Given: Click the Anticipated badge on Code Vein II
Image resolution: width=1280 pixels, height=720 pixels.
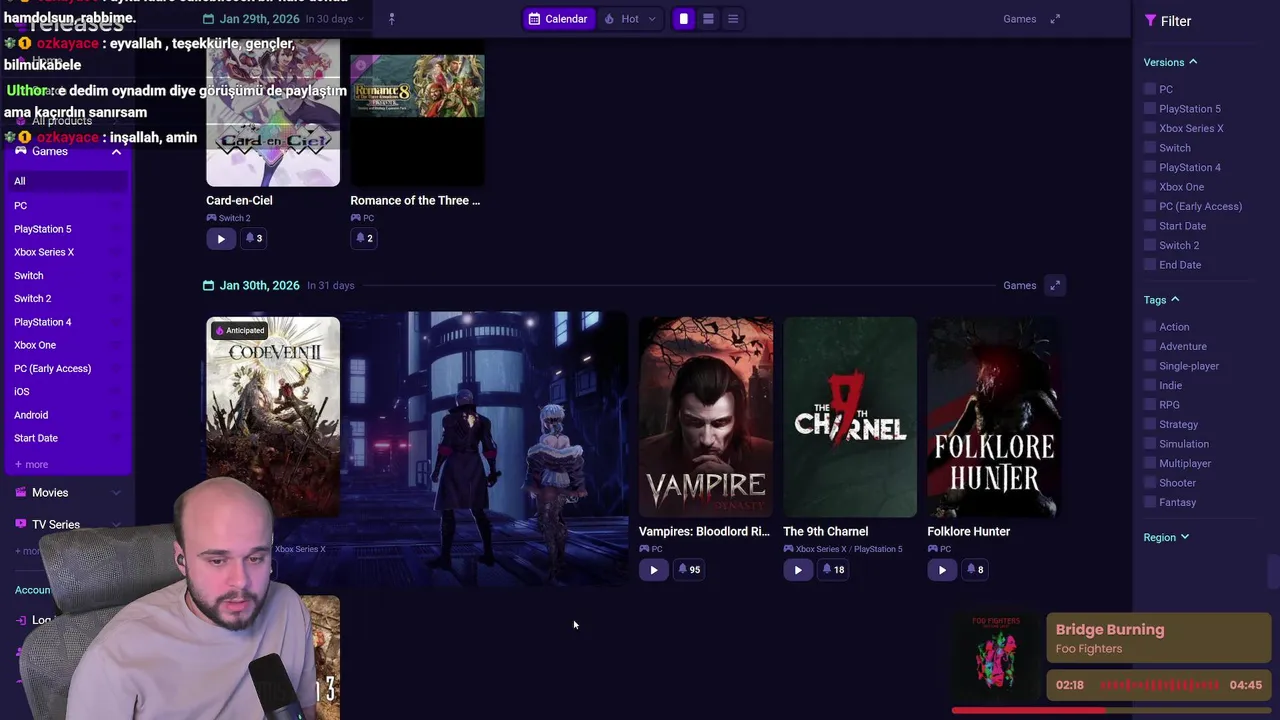Looking at the screenshot, I should coord(239,331).
